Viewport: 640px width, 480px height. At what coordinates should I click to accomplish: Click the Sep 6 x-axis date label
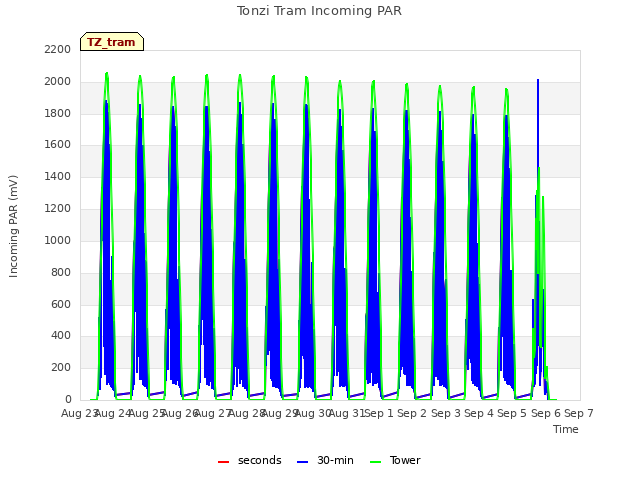tap(546, 413)
